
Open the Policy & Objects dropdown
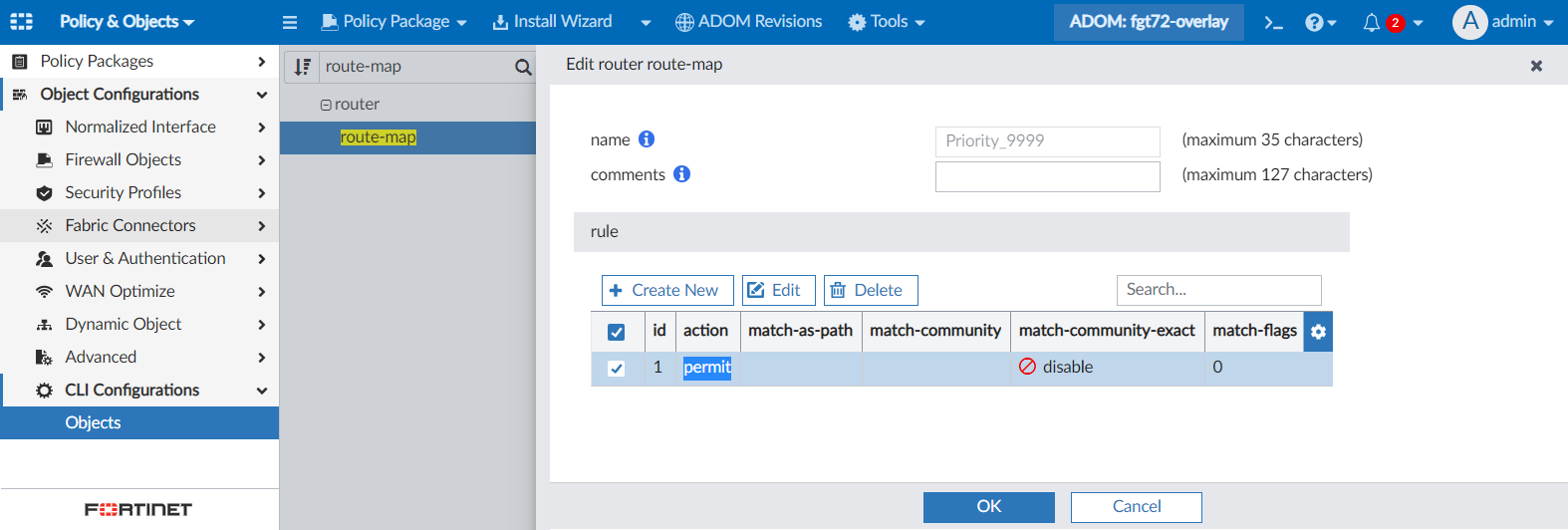127,22
